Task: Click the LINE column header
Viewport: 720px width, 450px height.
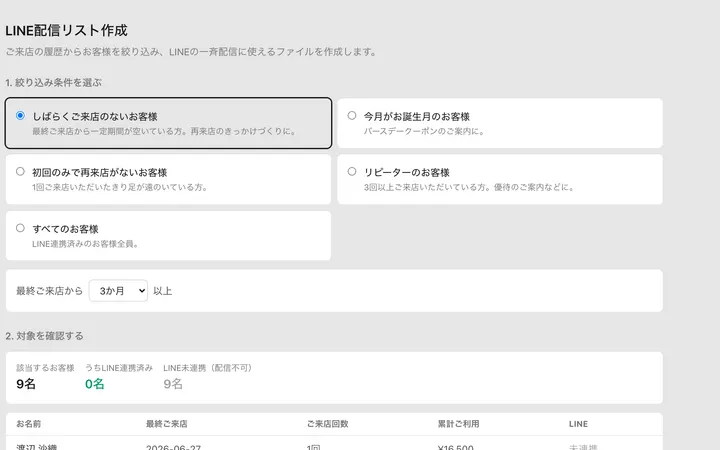Action: coord(578,424)
